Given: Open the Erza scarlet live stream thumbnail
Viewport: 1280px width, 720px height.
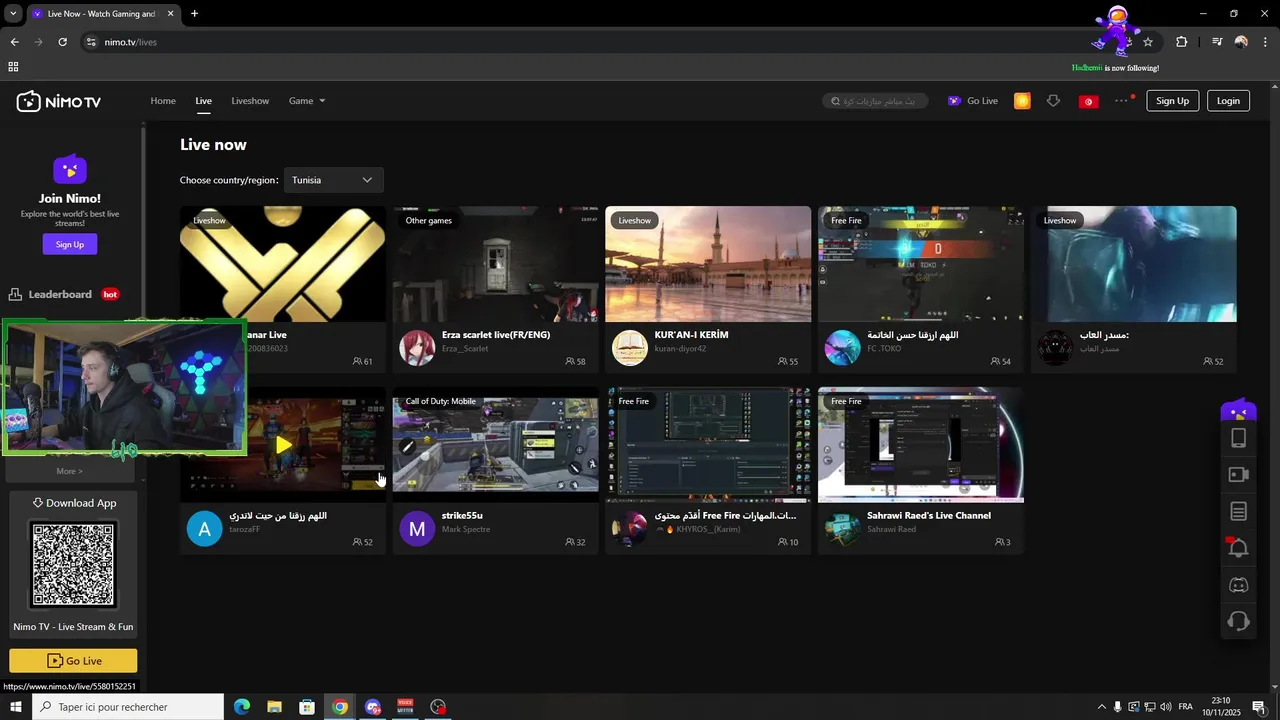Looking at the screenshot, I should click(x=495, y=264).
